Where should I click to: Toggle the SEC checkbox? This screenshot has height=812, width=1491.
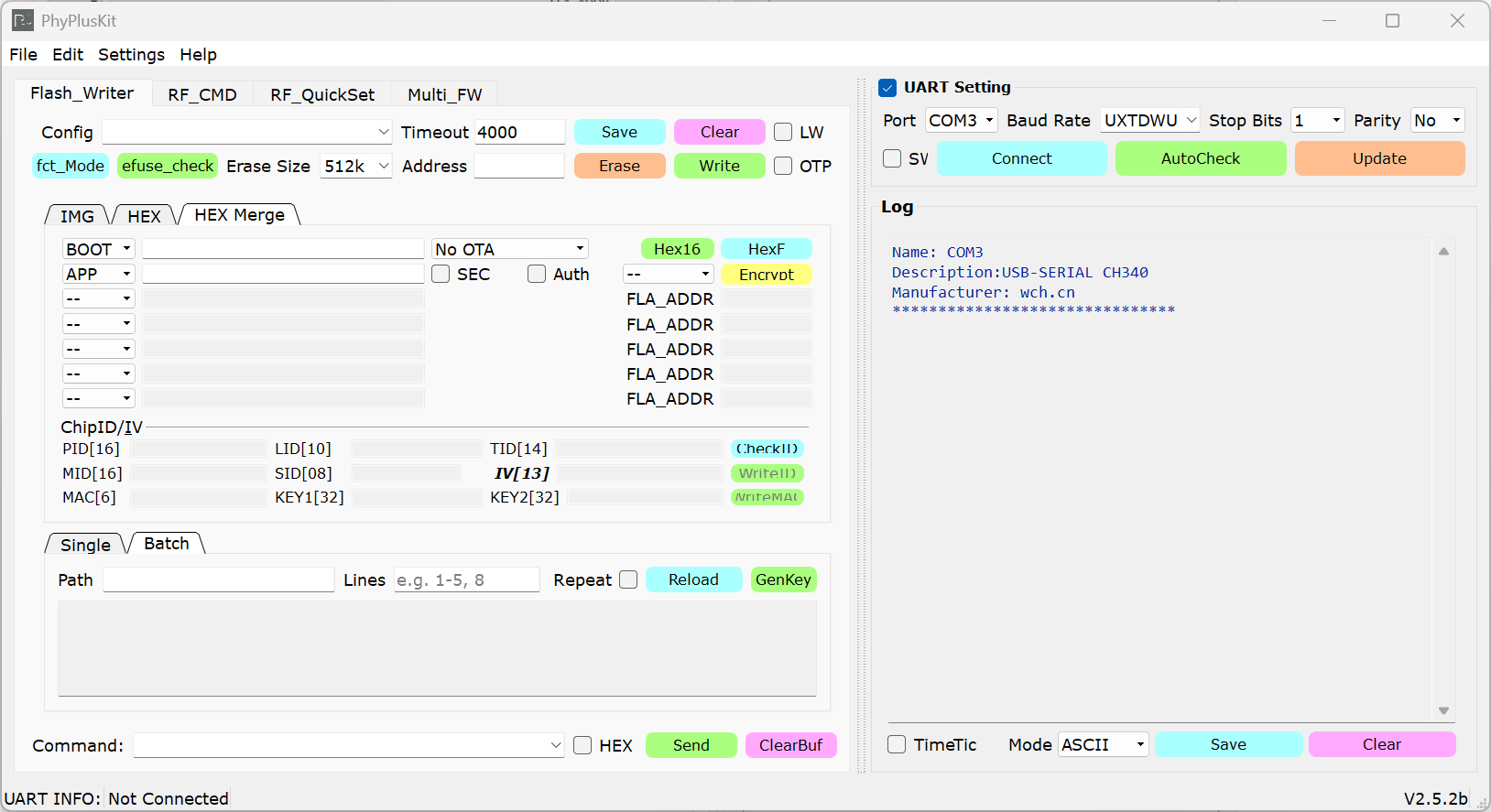441,274
